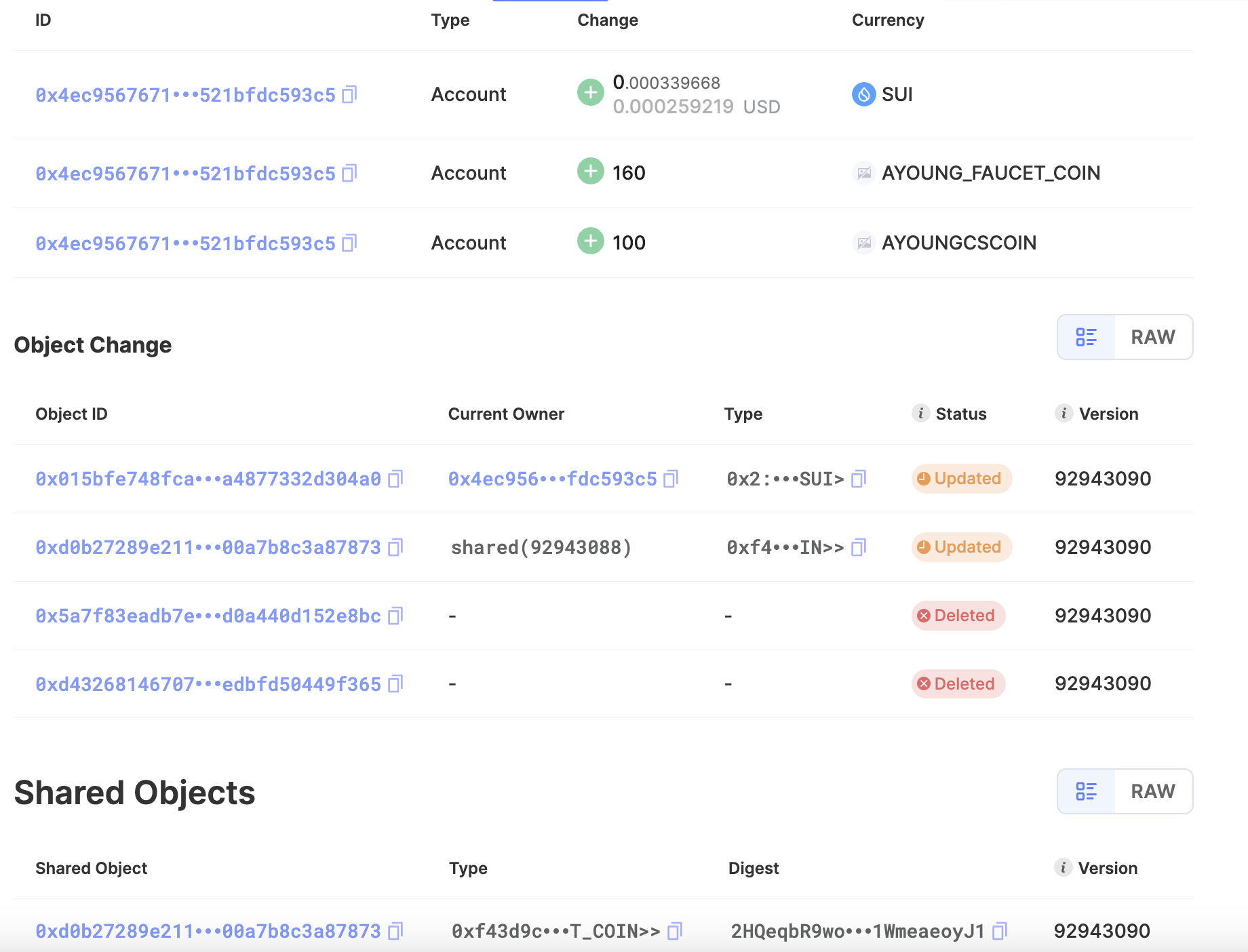Copy current owner address 0x4ec956•••fdc593c5
Viewport: 1248px width, 952px height.
pos(670,479)
